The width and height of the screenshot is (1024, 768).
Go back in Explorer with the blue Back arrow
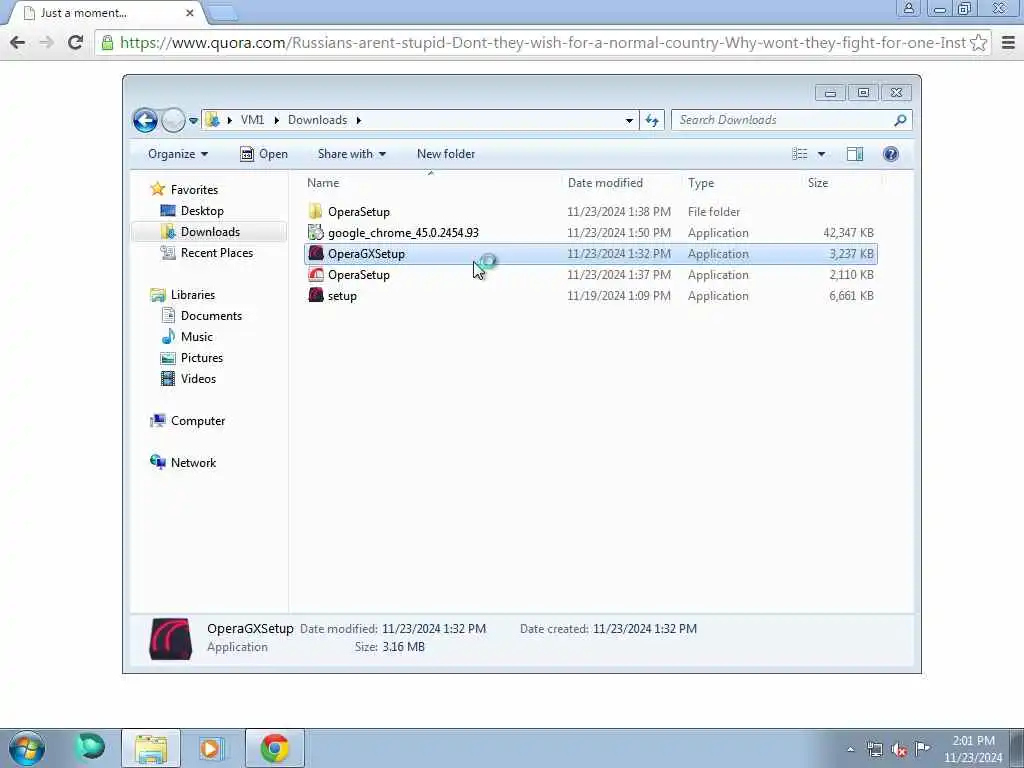[145, 120]
